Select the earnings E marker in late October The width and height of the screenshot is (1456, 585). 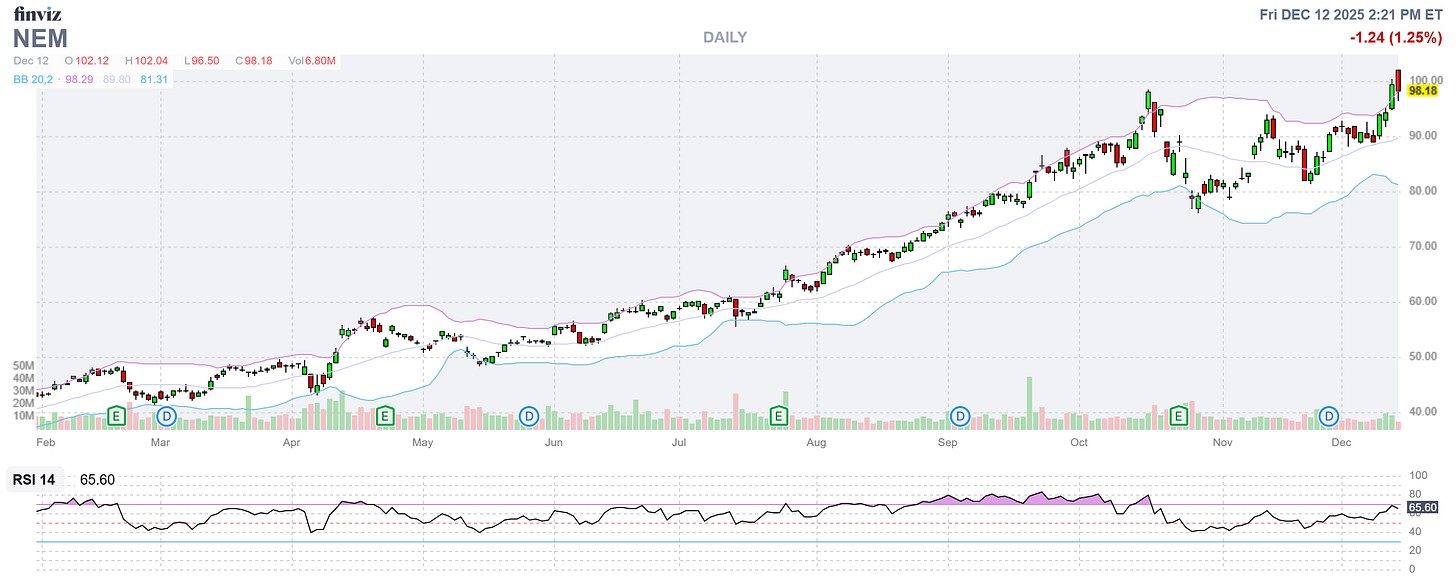[x=1179, y=414]
